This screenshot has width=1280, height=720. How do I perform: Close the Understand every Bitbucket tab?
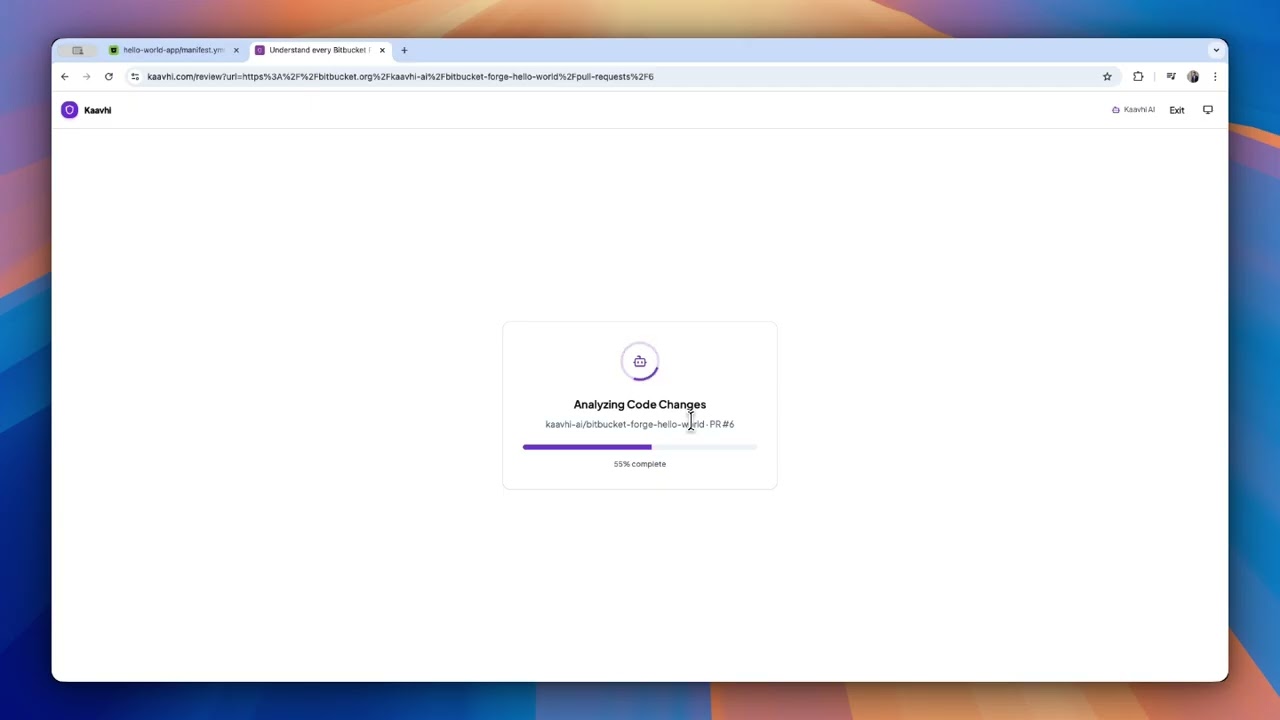point(382,50)
